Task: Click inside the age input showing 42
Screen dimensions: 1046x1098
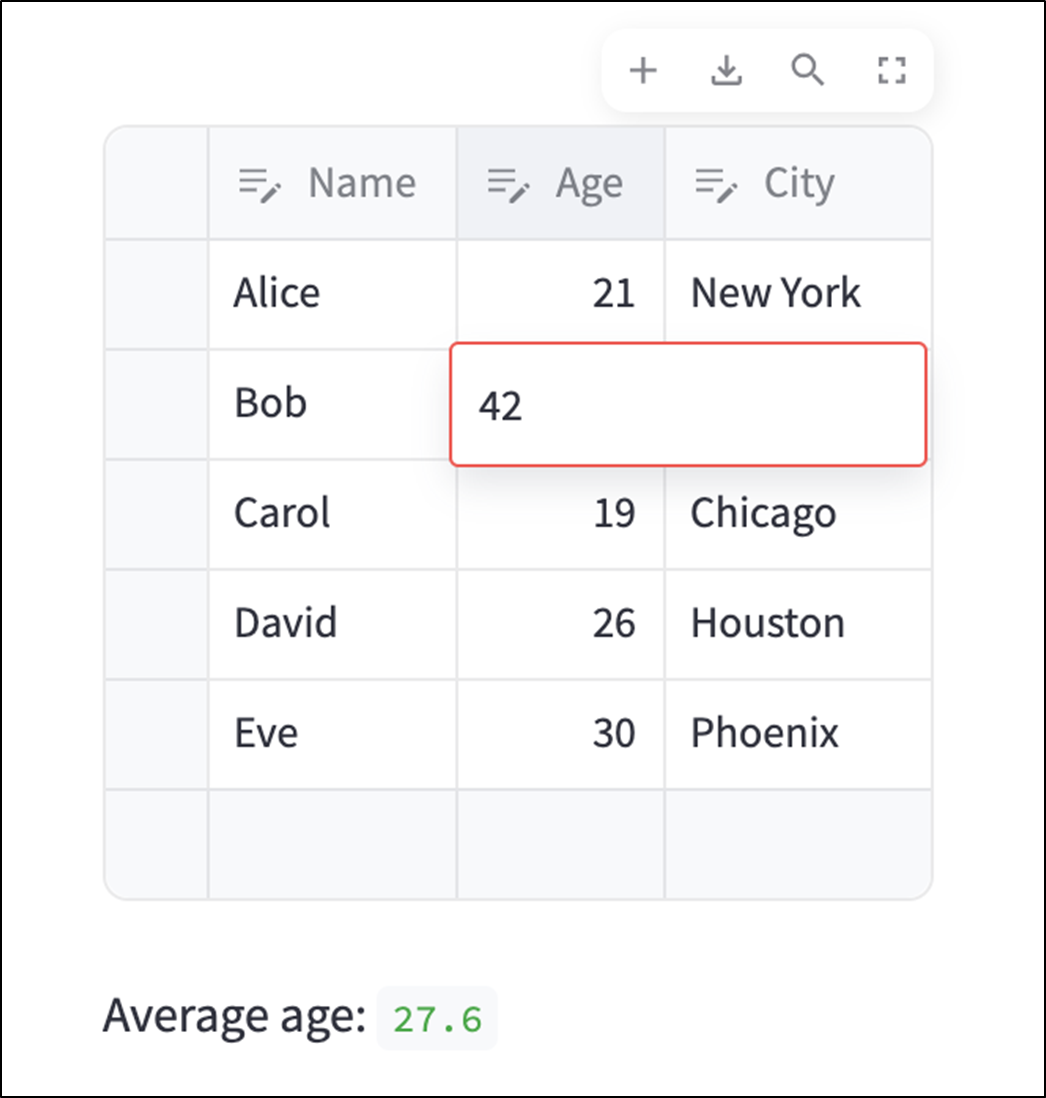Action: tap(688, 405)
